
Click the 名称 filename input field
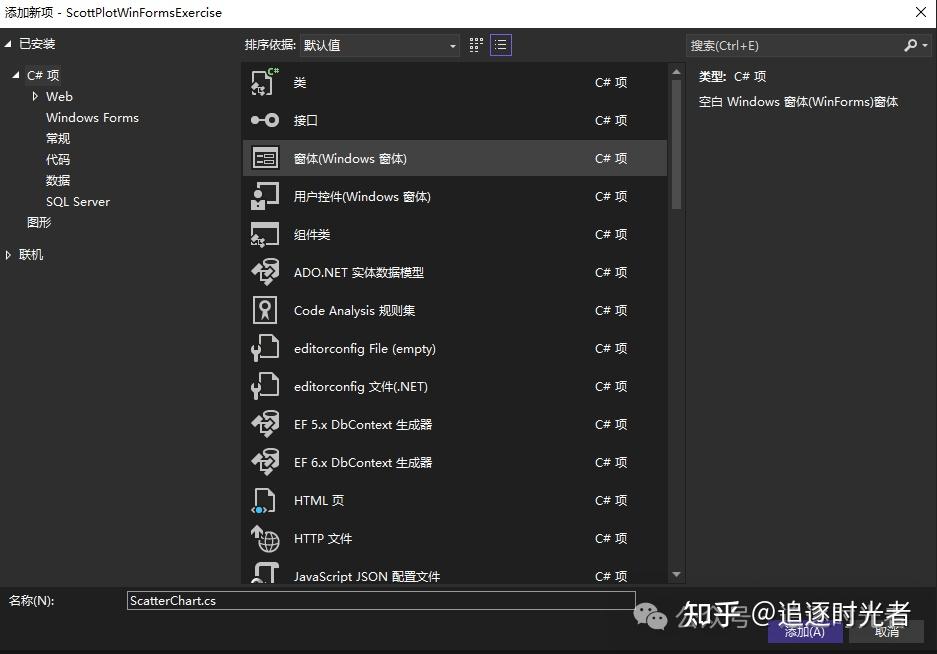pos(380,599)
